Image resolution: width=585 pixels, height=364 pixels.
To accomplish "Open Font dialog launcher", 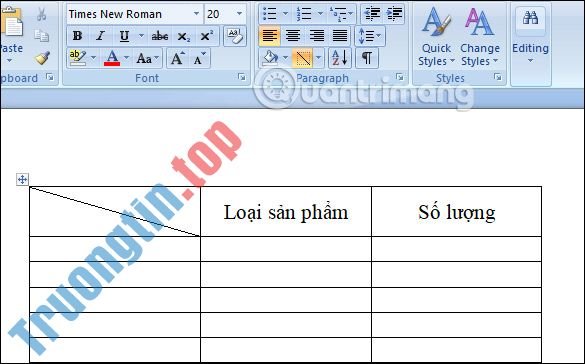I will point(242,77).
